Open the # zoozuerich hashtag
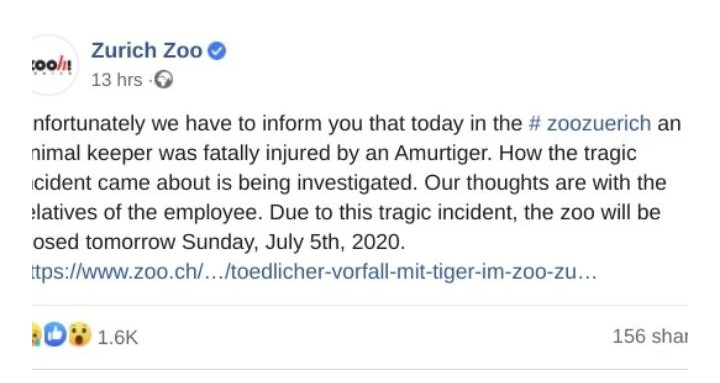 pos(590,124)
